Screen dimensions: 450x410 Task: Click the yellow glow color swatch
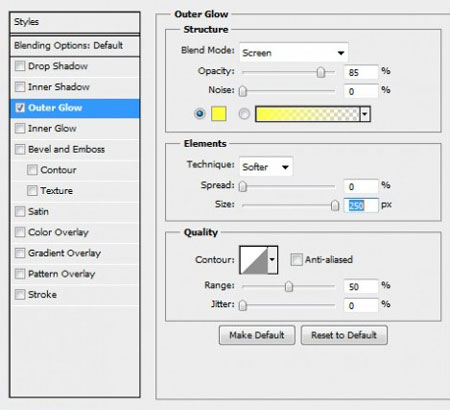coord(219,114)
